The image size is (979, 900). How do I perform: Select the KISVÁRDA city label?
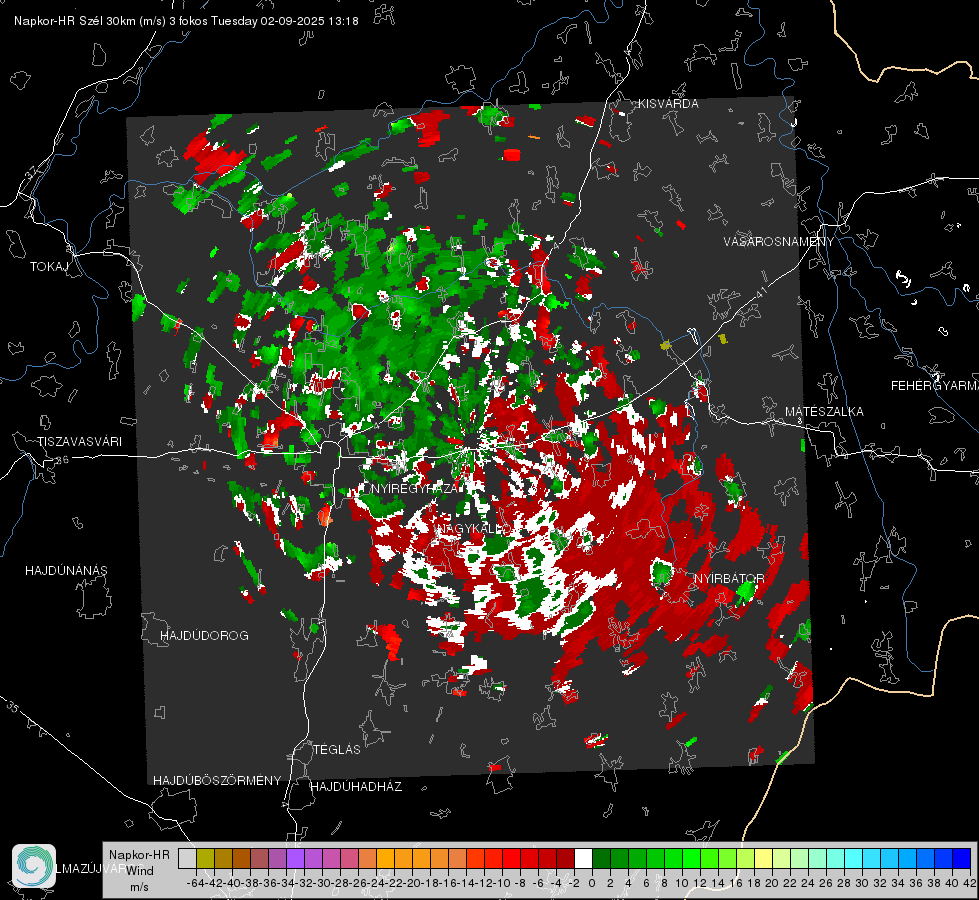[668, 104]
